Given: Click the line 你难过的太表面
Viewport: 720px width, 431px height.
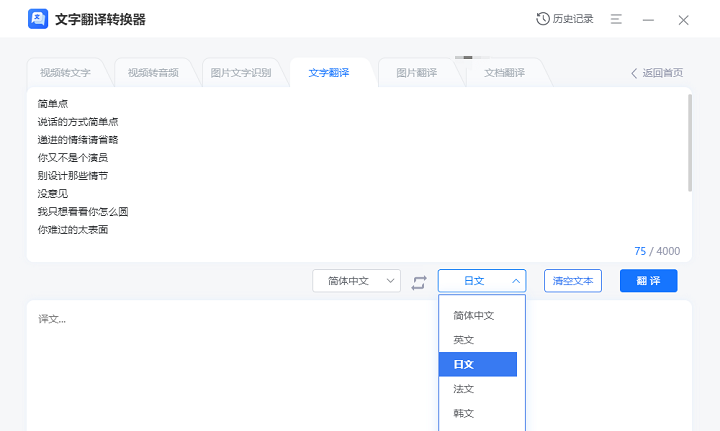Looking at the screenshot, I should (x=73, y=229).
